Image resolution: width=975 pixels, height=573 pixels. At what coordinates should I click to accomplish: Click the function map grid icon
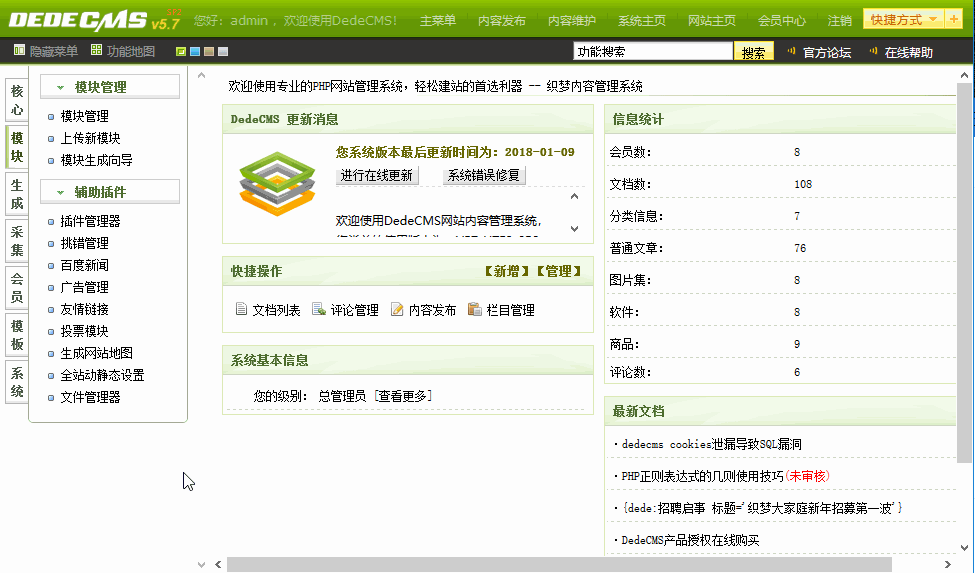[96, 50]
